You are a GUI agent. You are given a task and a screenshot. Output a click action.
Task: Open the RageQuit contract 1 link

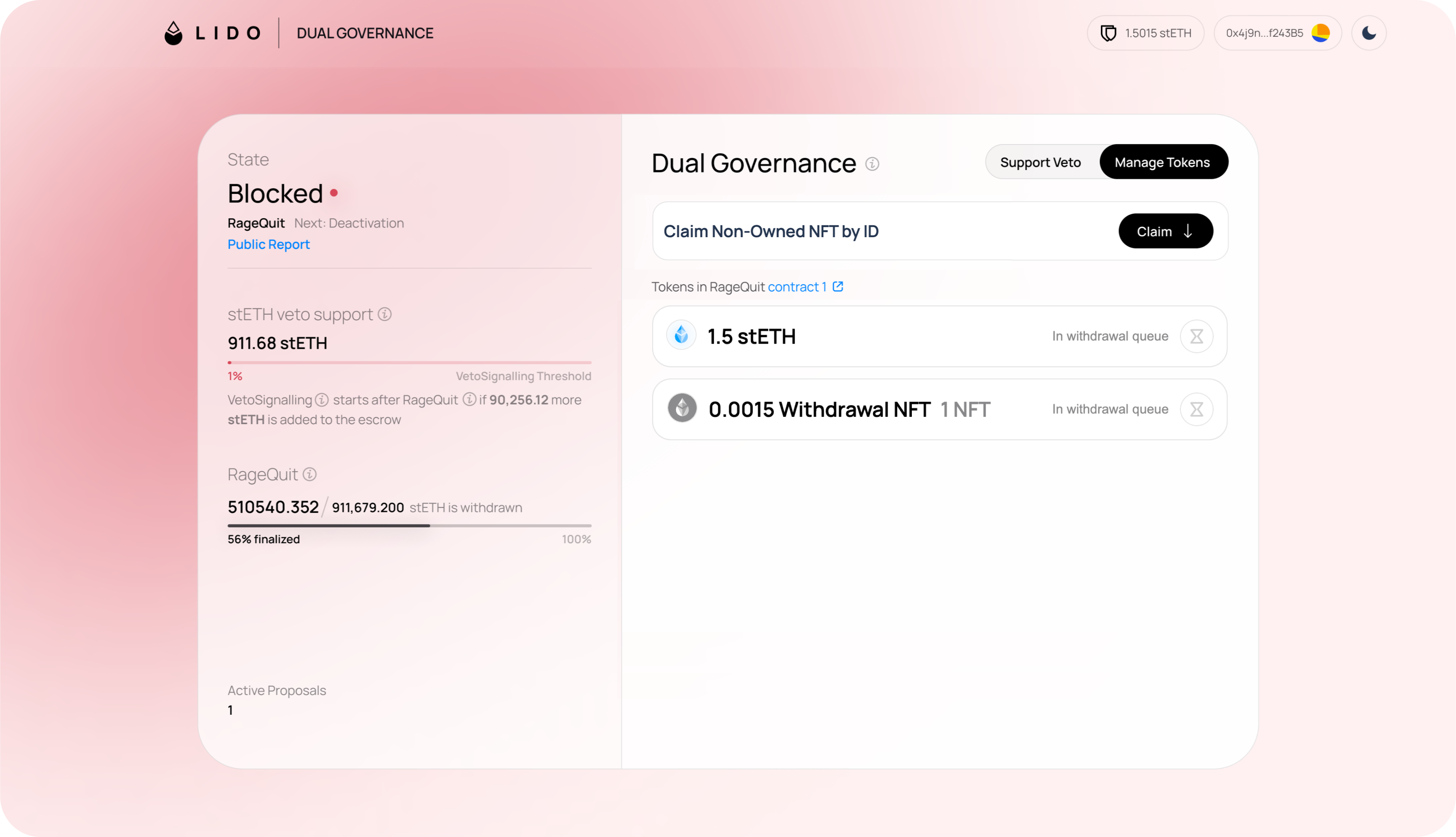coord(797,287)
